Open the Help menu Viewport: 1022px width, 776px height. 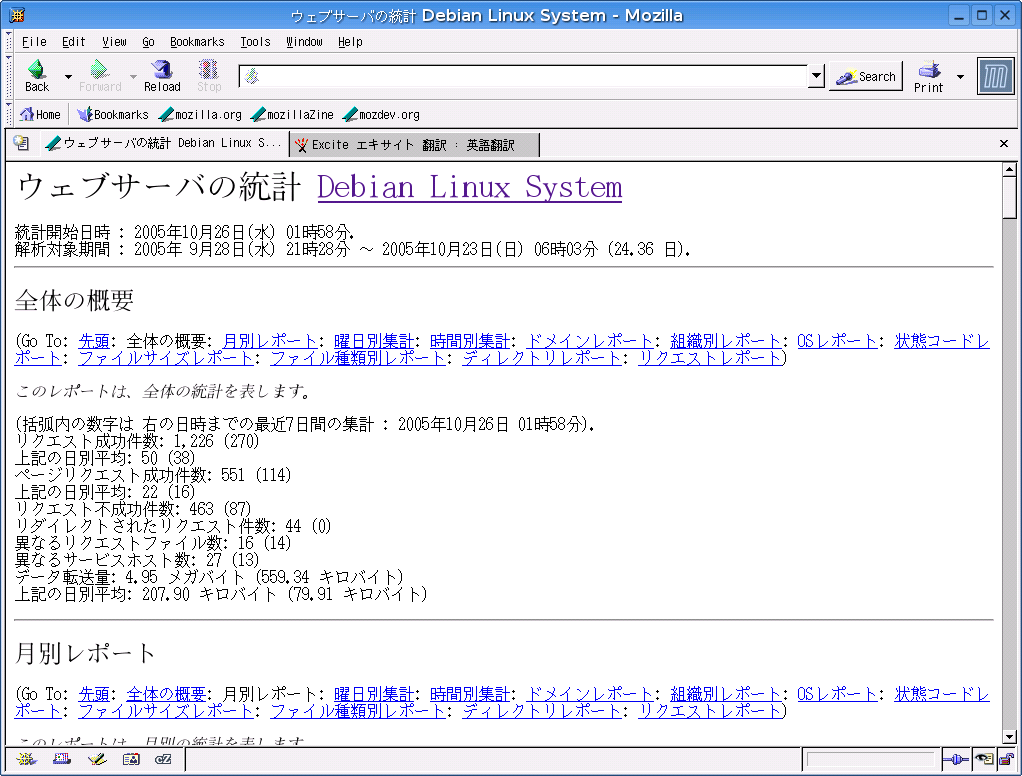point(350,42)
